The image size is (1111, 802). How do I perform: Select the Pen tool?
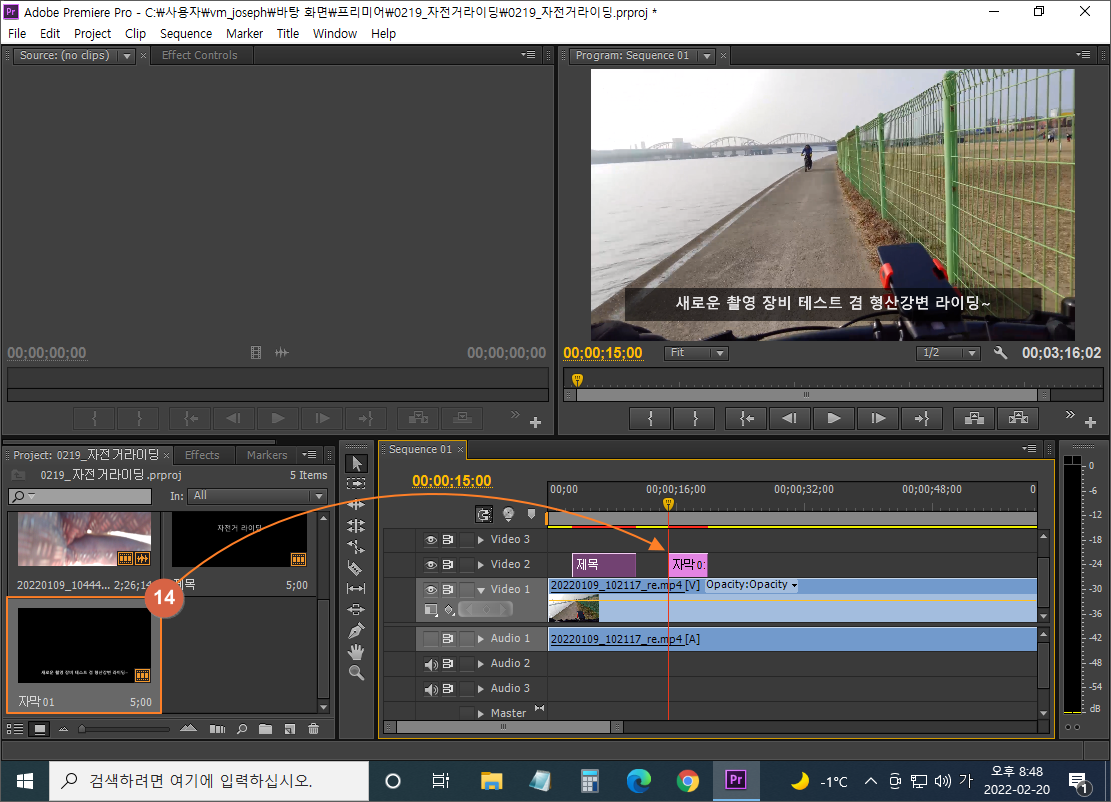[356, 631]
